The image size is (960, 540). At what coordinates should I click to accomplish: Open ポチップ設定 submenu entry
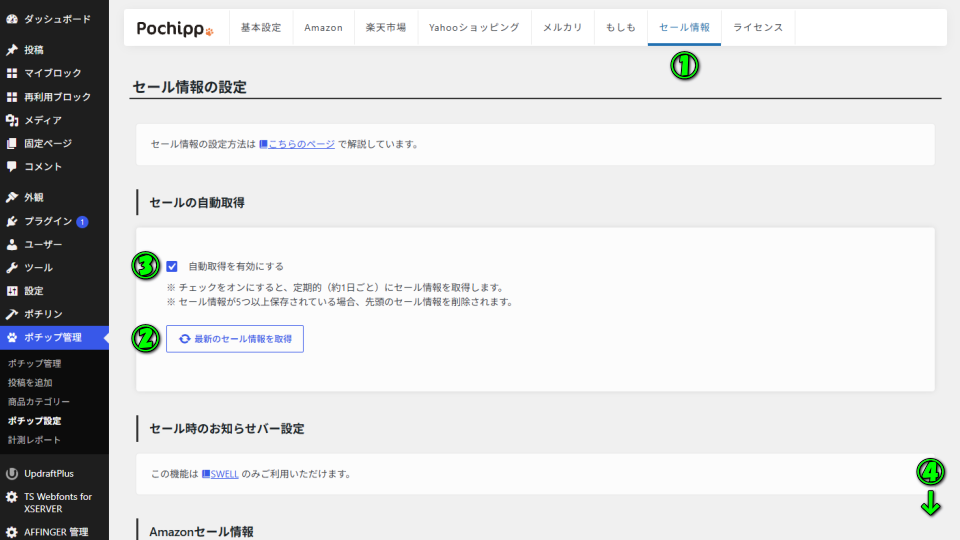(34, 421)
